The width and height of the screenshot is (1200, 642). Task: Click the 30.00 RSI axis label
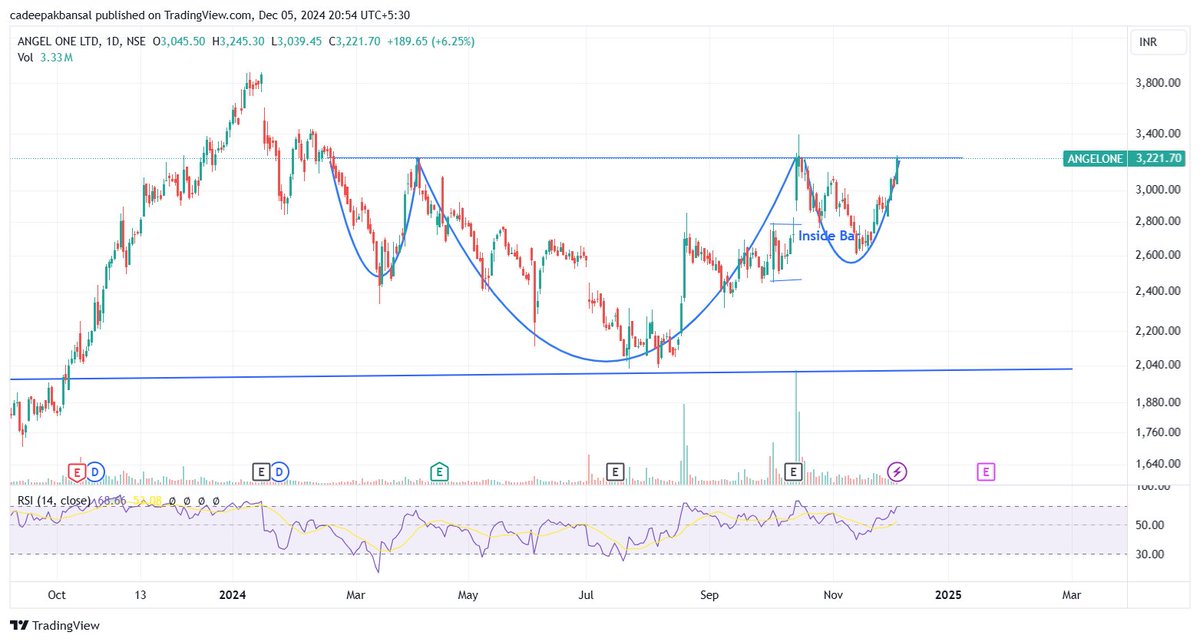(1149, 554)
